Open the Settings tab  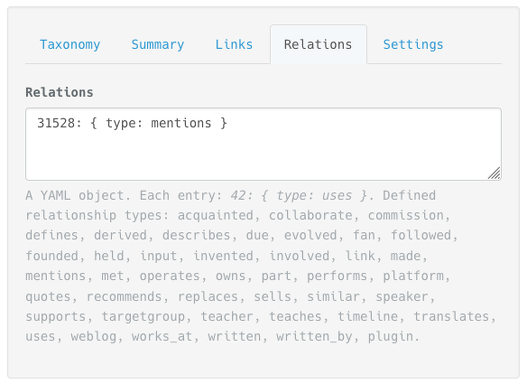[413, 44]
